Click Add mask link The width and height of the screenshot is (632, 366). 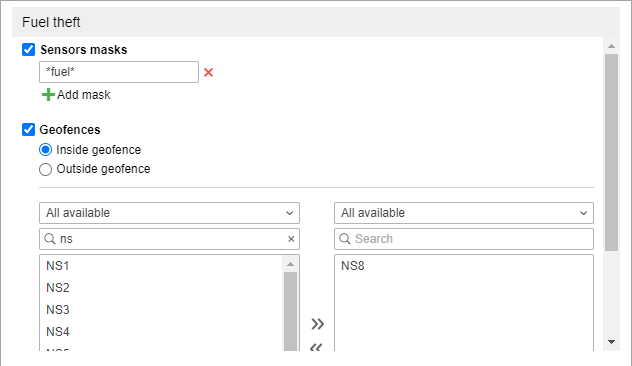tap(83, 95)
